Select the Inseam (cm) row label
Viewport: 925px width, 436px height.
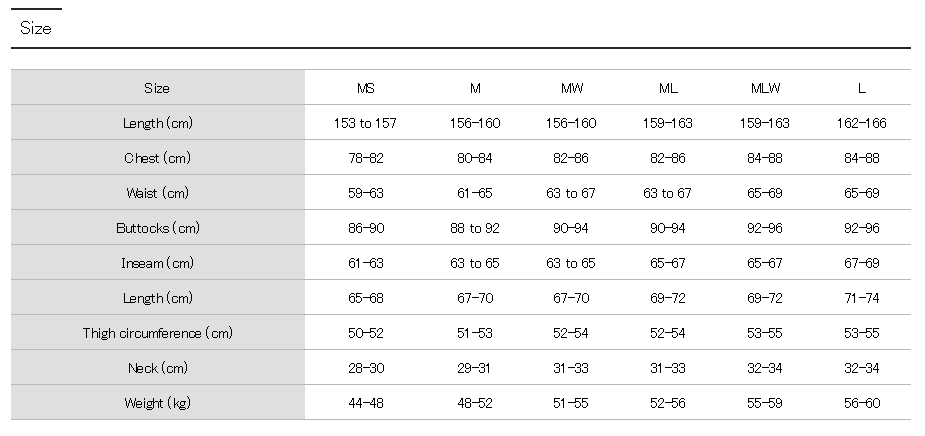157,263
